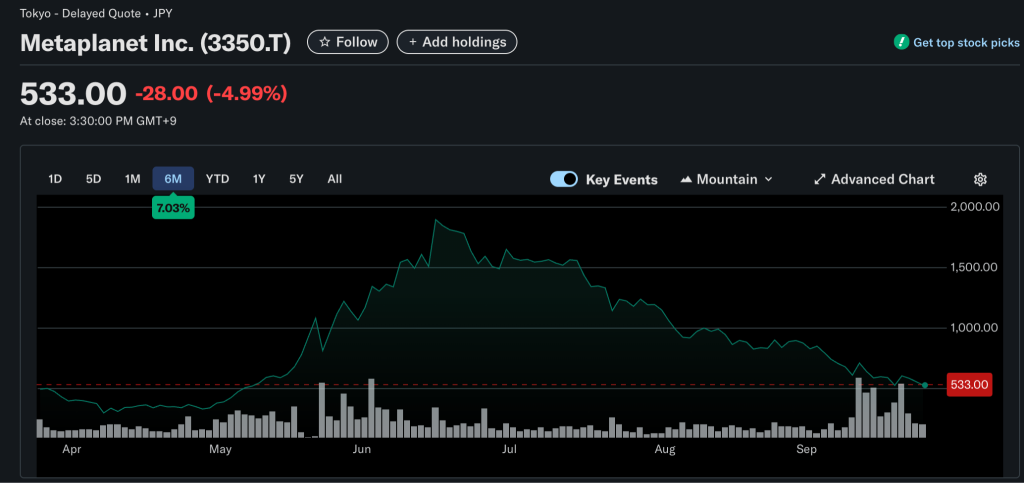Click the May label on time axis
Image resolution: width=1024 pixels, height=483 pixels.
(x=221, y=450)
